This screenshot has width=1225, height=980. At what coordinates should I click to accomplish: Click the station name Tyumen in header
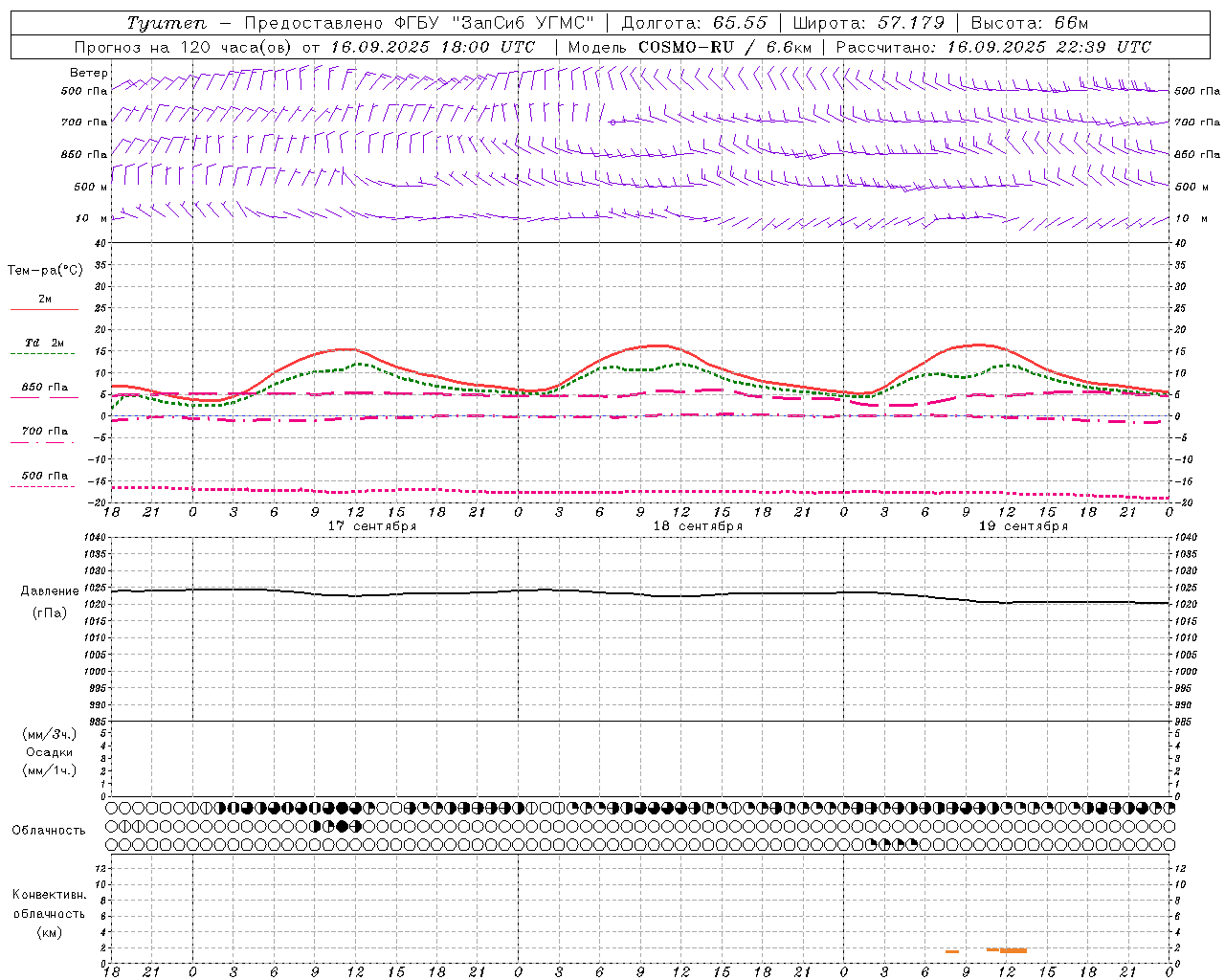coord(167,23)
